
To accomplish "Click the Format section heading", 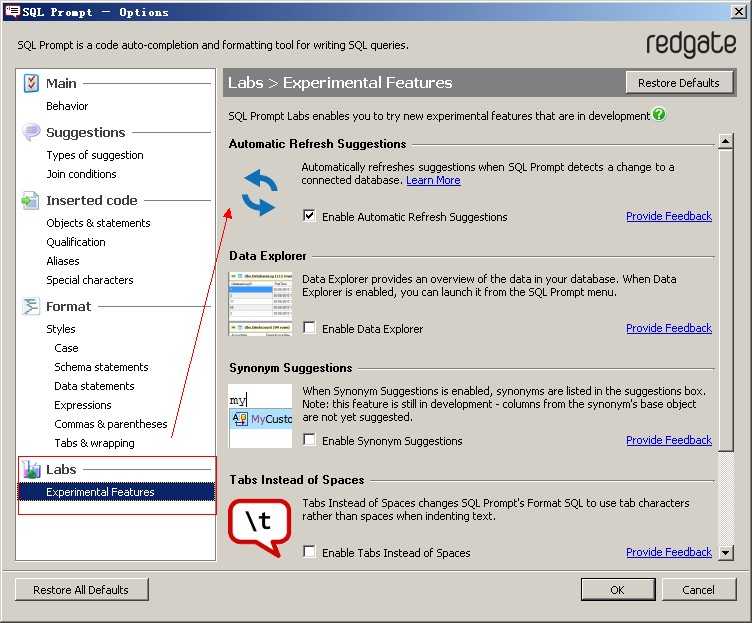I will point(68,306).
